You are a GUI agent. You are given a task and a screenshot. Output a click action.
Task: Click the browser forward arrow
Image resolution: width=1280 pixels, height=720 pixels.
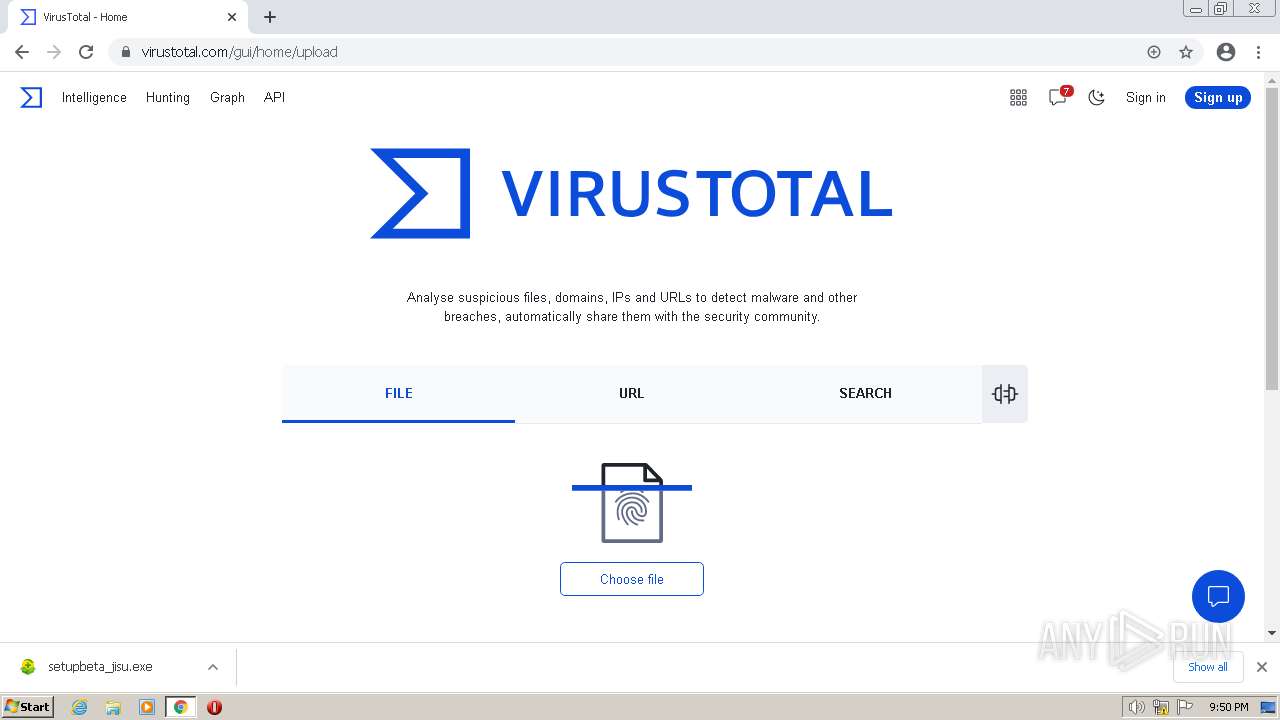click(54, 52)
